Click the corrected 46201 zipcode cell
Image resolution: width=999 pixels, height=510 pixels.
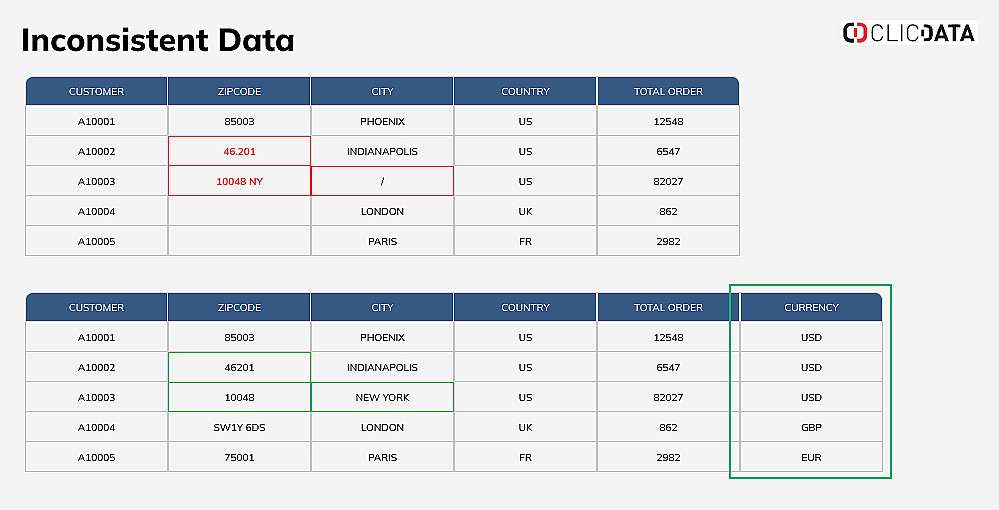coord(239,367)
